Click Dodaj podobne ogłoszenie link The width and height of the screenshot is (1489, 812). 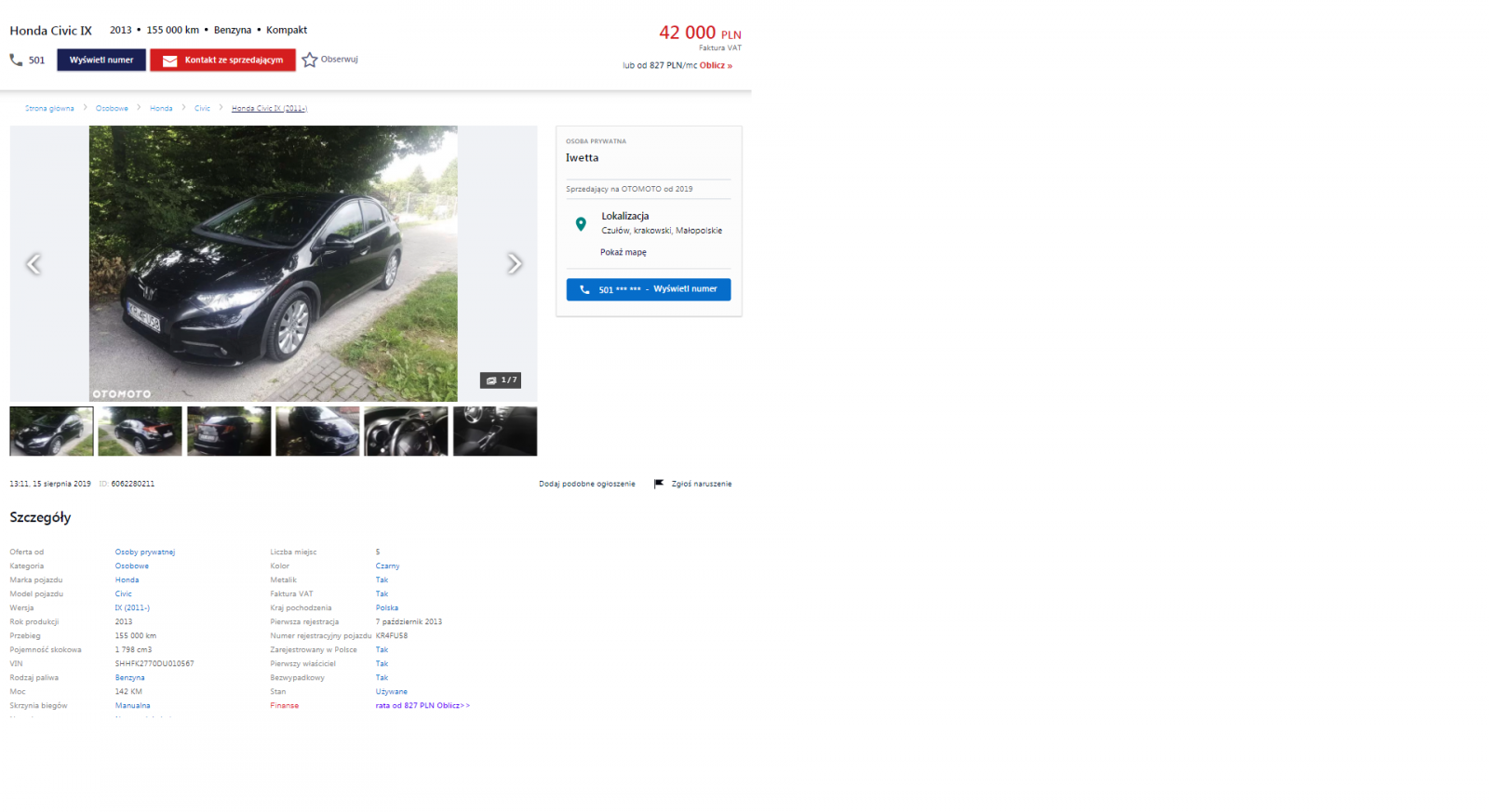tap(586, 484)
